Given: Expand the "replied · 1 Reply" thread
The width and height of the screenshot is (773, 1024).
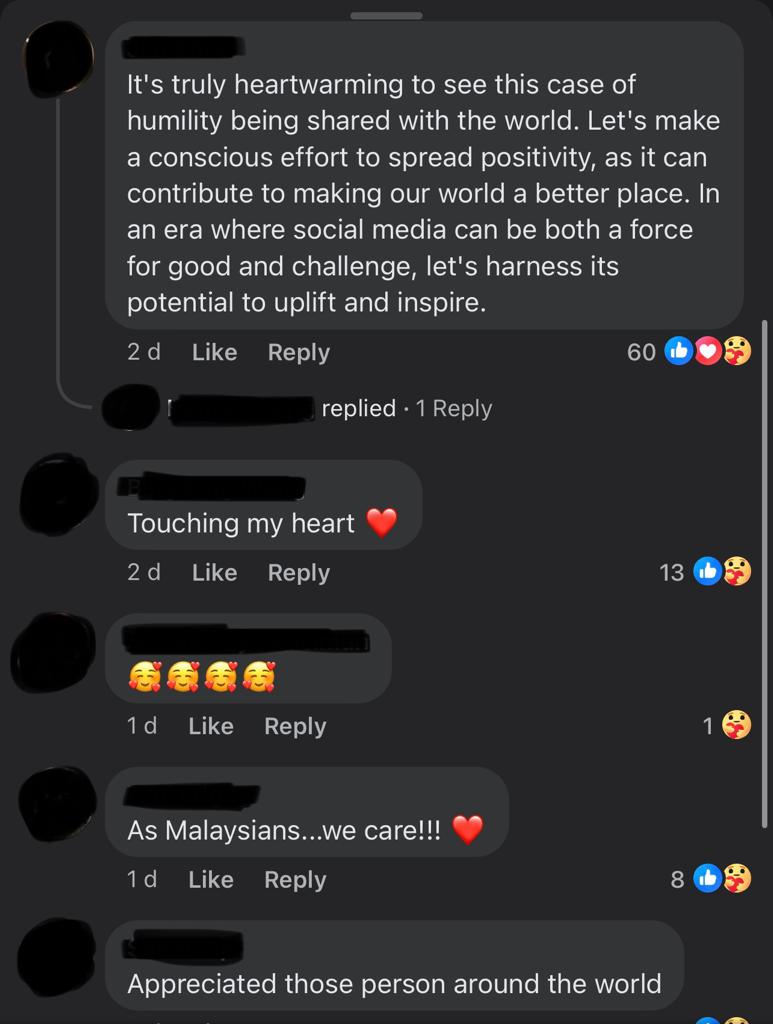Looking at the screenshot, I should point(406,408).
